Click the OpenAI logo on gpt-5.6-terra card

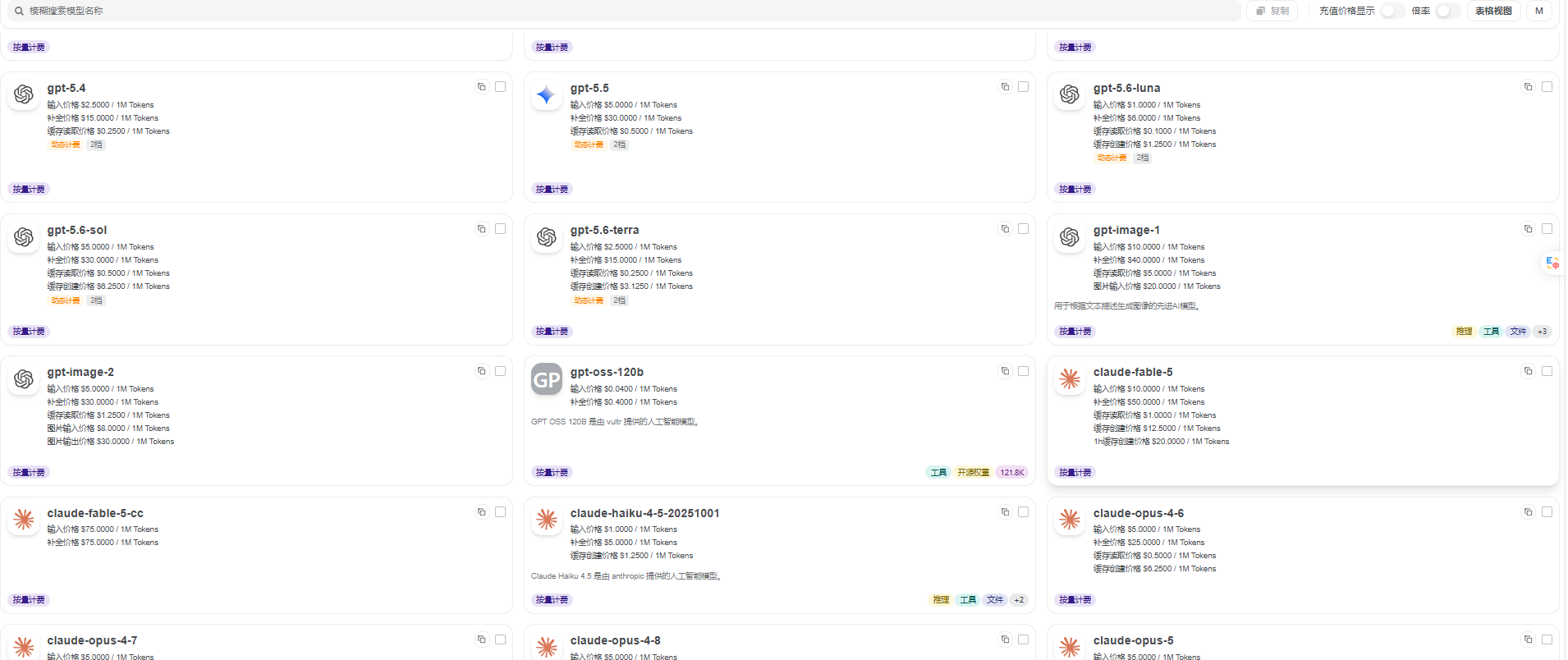[547, 237]
